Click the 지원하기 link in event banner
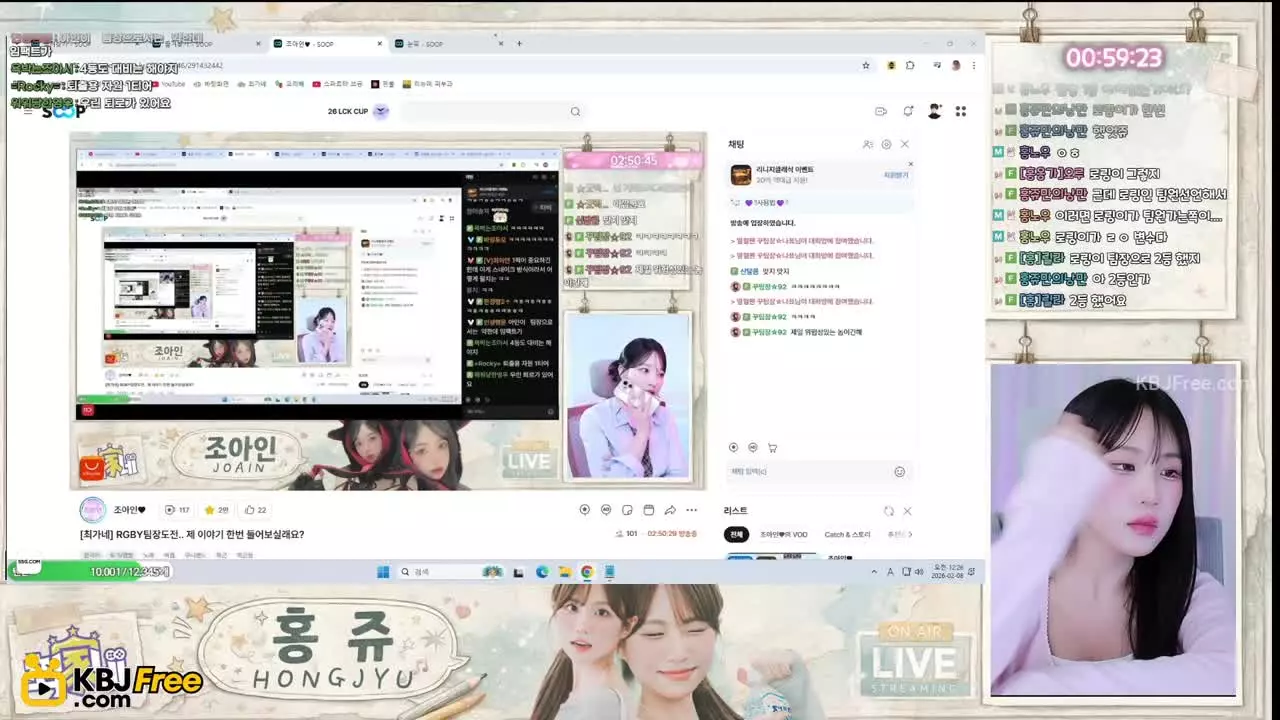The height and width of the screenshot is (720, 1280). pyautogui.click(x=895, y=175)
